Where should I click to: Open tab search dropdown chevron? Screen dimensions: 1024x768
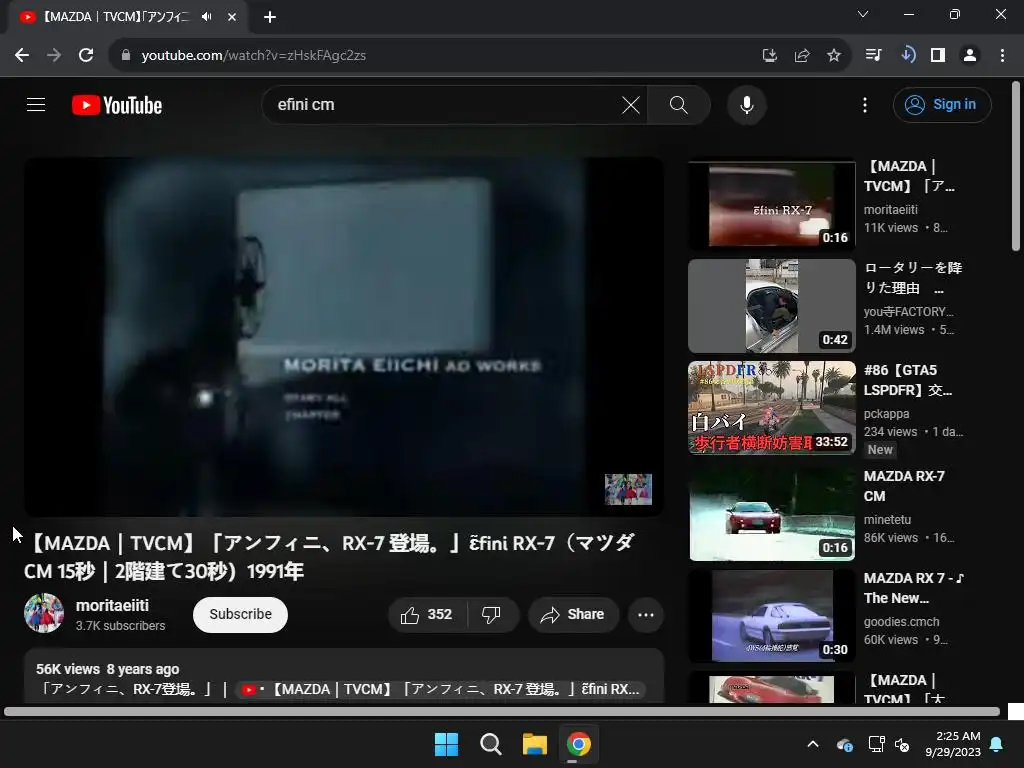pyautogui.click(x=863, y=14)
